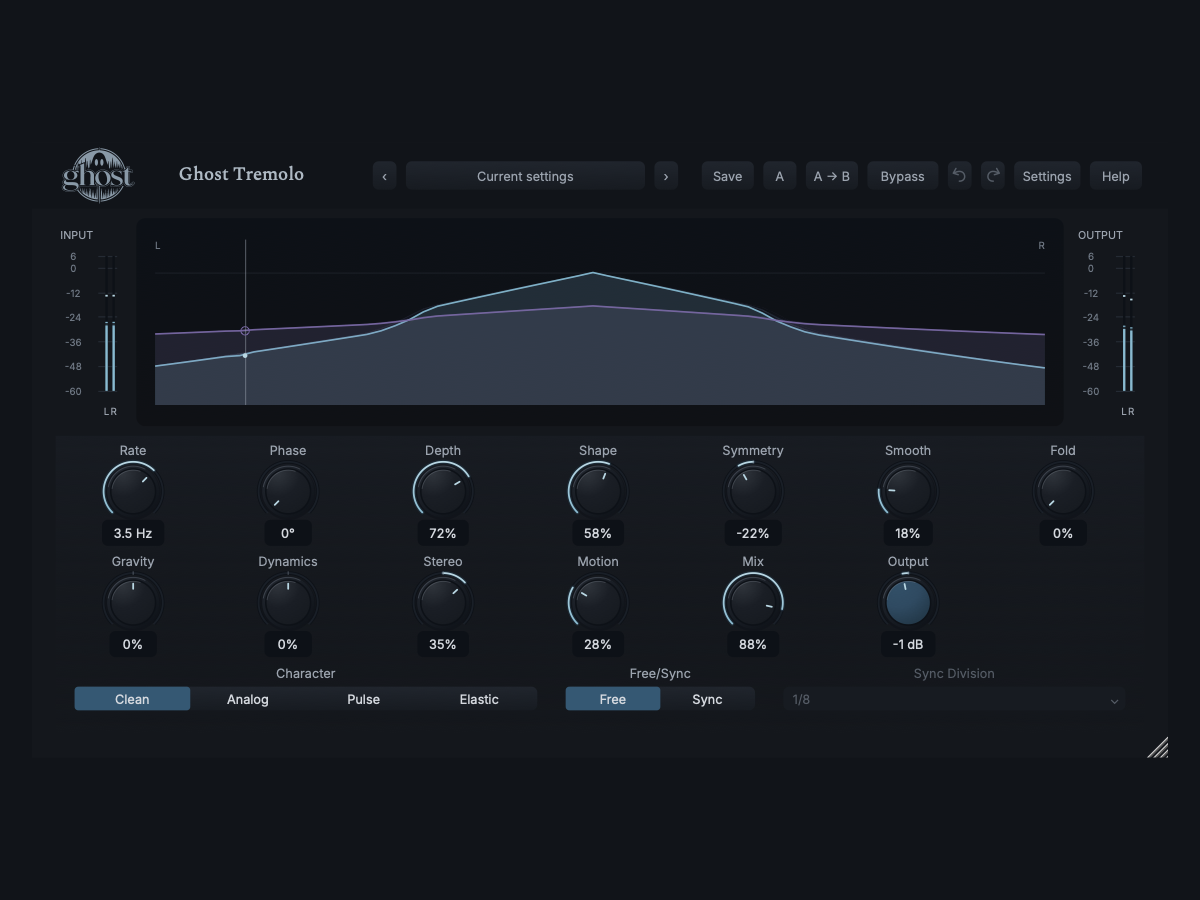The height and width of the screenshot is (900, 1200).
Task: Click the Ghost Tremolo title text
Action: pos(241,174)
